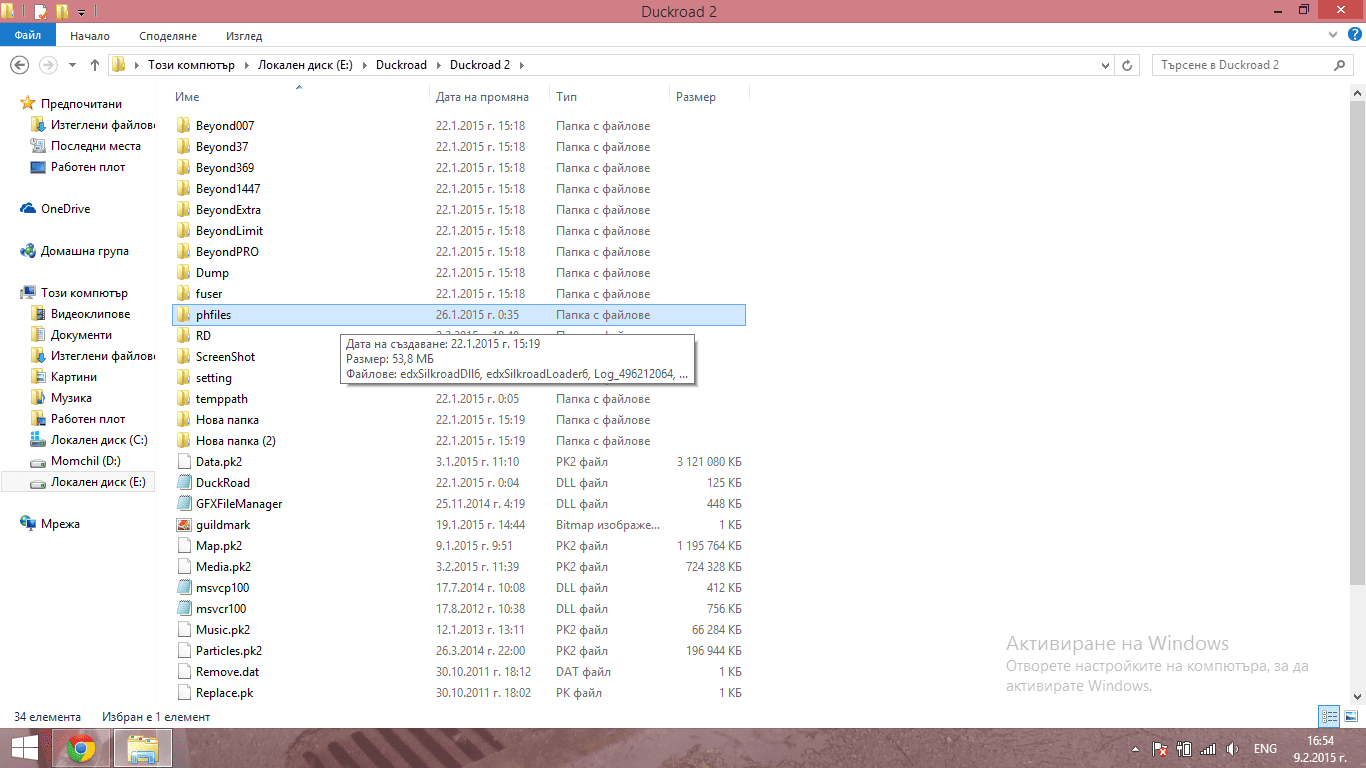Open Momchil (D:) drive in sidebar
Image resolution: width=1366 pixels, height=768 pixels.
[x=85, y=461]
